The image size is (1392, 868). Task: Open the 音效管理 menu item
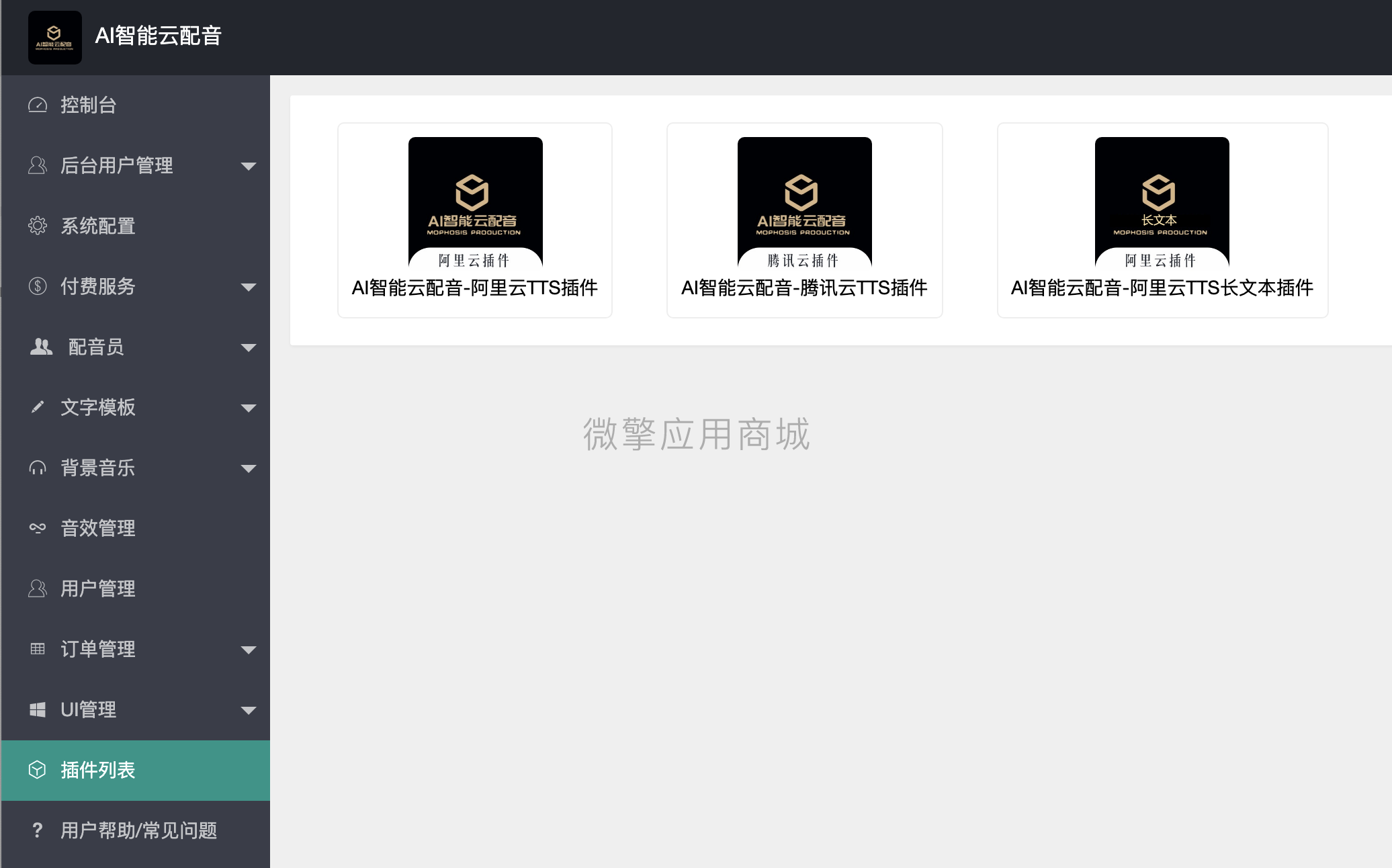click(136, 528)
